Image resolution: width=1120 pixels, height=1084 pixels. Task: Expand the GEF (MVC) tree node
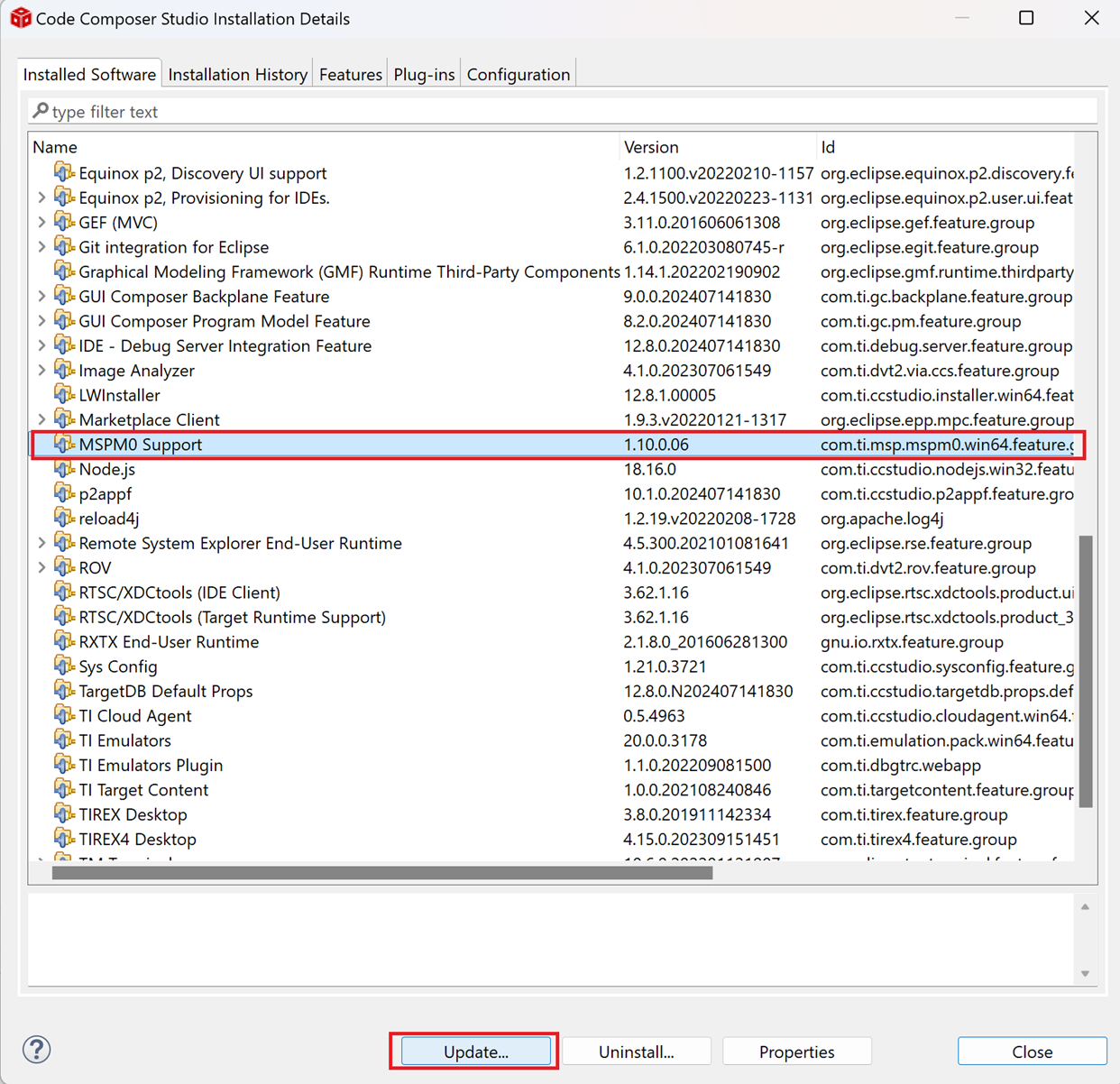[41, 222]
